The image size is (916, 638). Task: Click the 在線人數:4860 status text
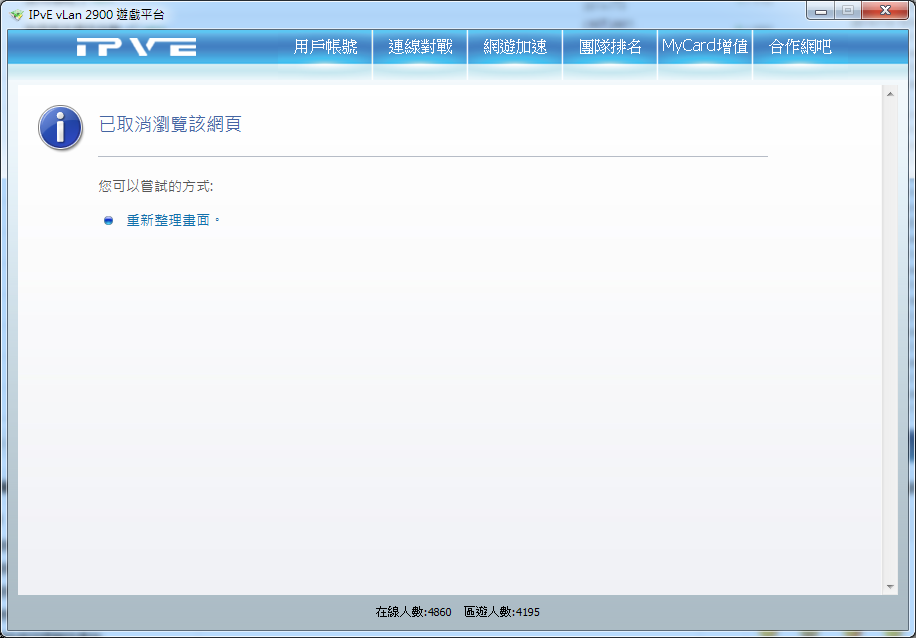tap(413, 612)
